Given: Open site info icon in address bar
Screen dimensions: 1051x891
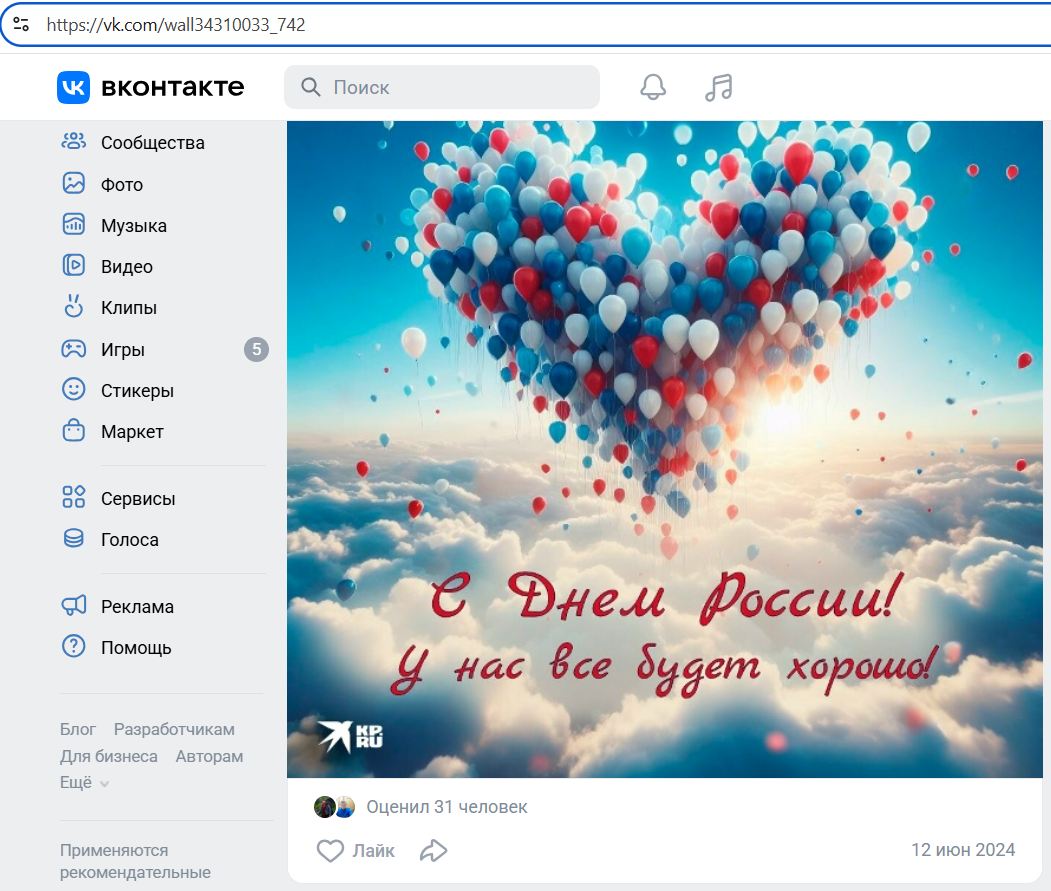Looking at the screenshot, I should [21, 25].
